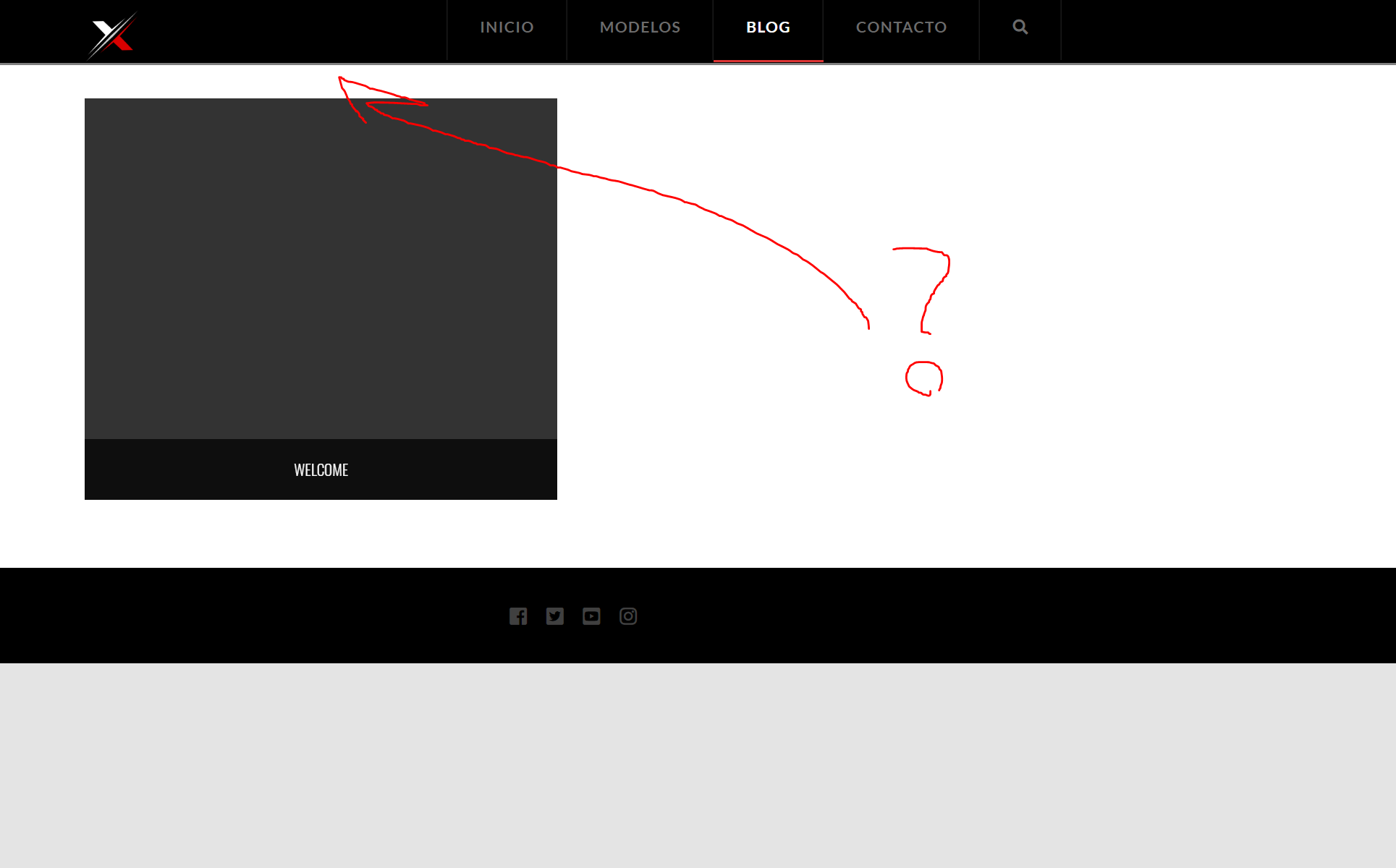Open the Twitter footer icon
The height and width of the screenshot is (868, 1396).
coord(555,616)
